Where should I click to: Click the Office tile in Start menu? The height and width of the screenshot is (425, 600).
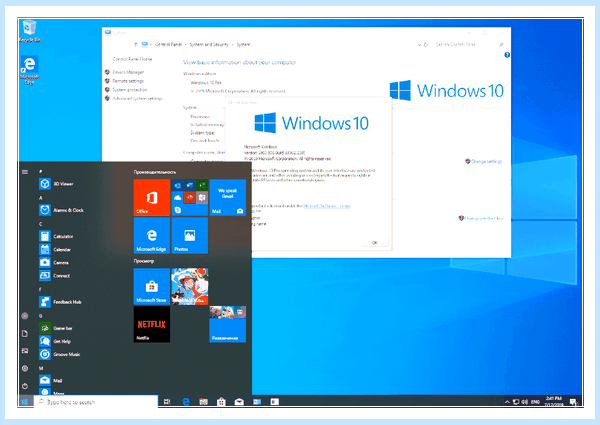pos(152,197)
